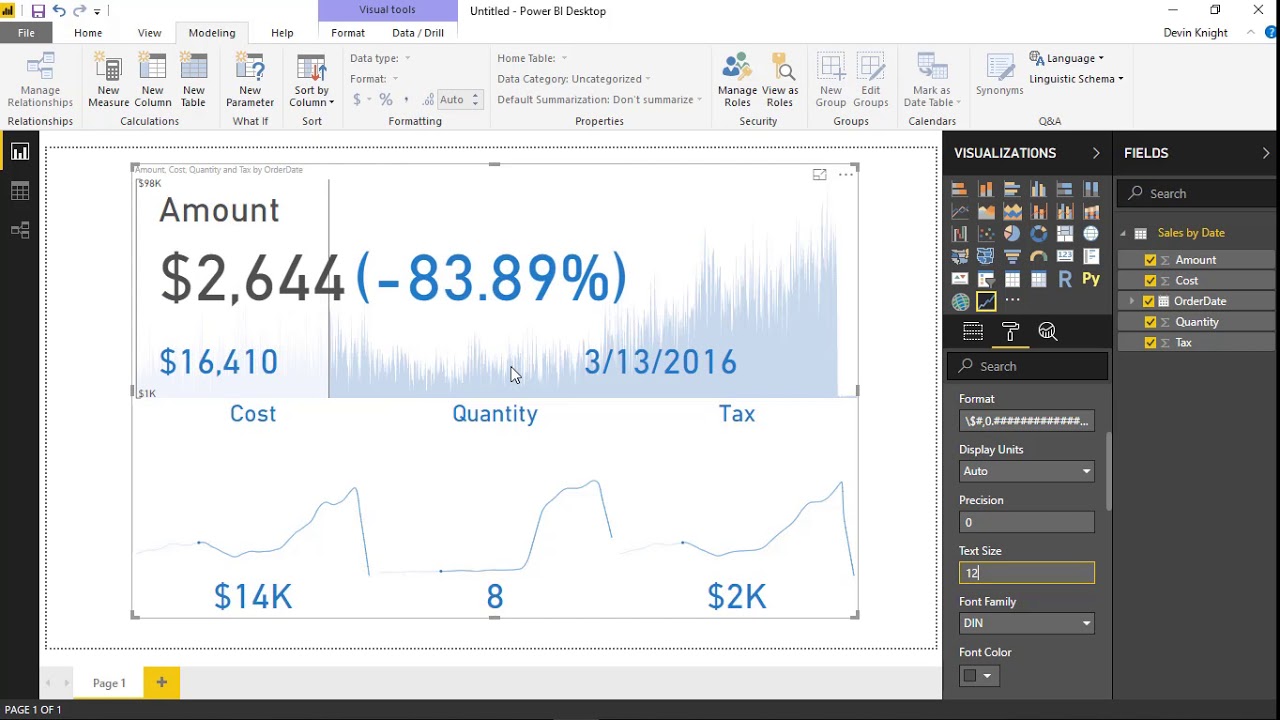Turn on focus mode for the visual

point(820,175)
